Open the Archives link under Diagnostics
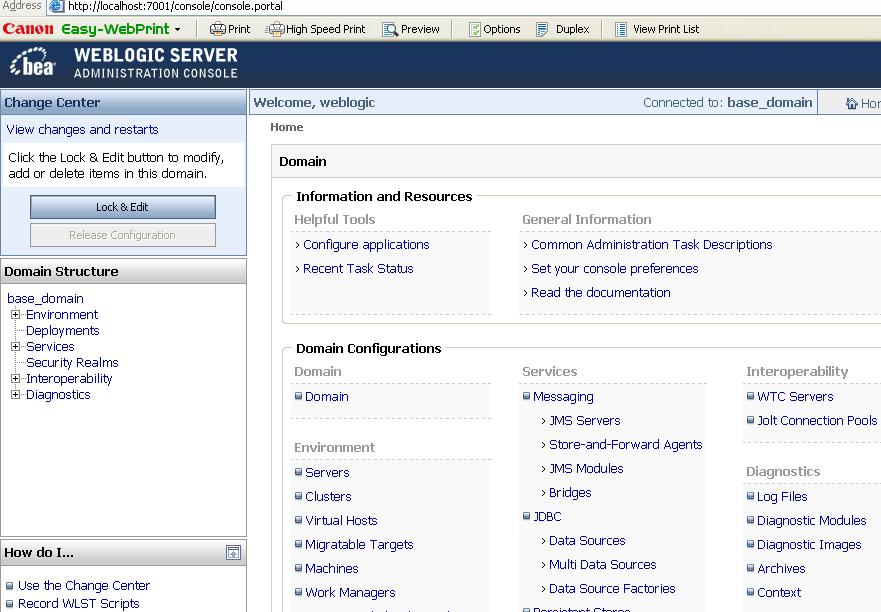Viewport: 881px width, 612px height. coord(781,569)
